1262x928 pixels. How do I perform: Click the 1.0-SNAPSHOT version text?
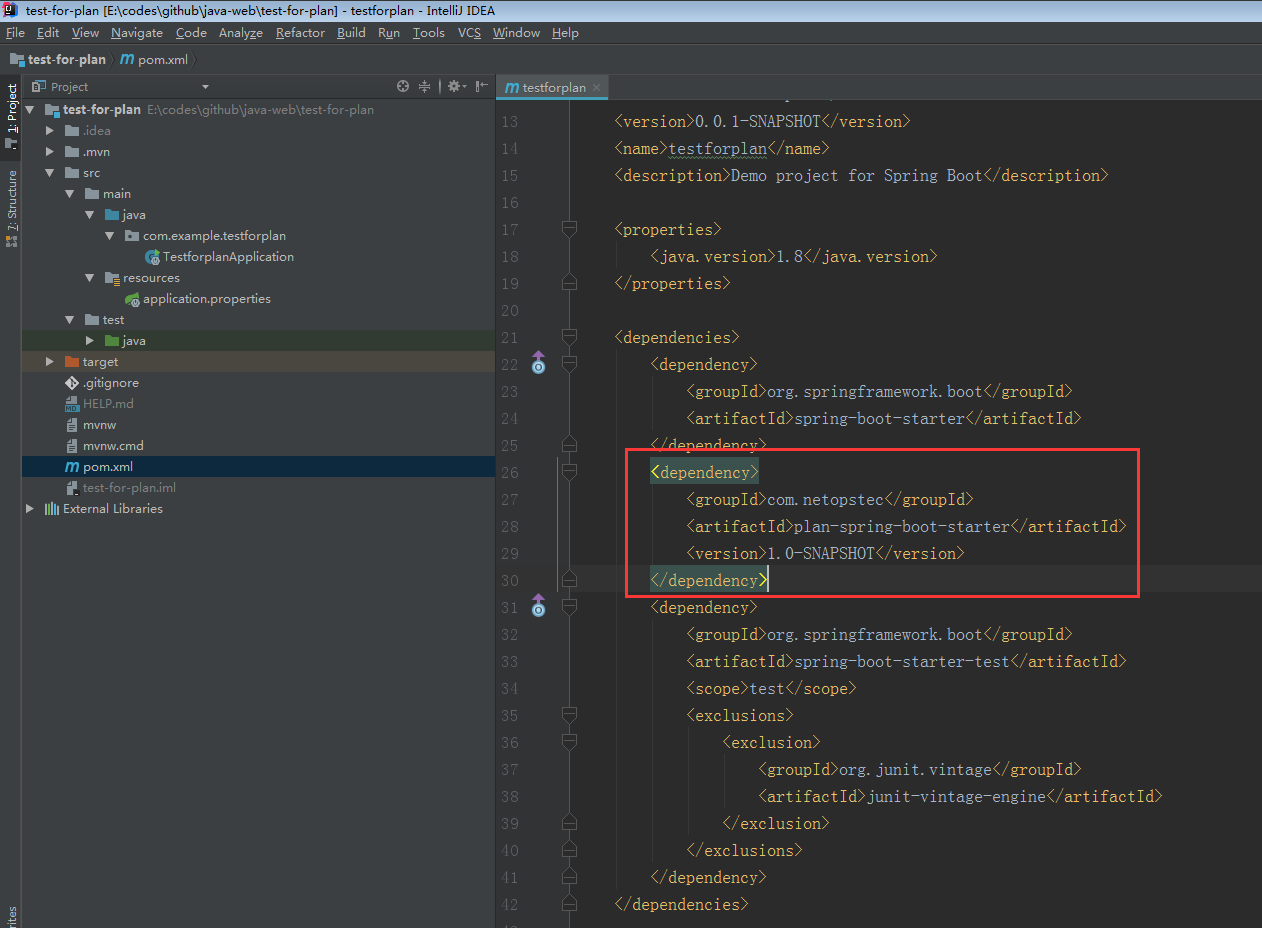pos(821,553)
